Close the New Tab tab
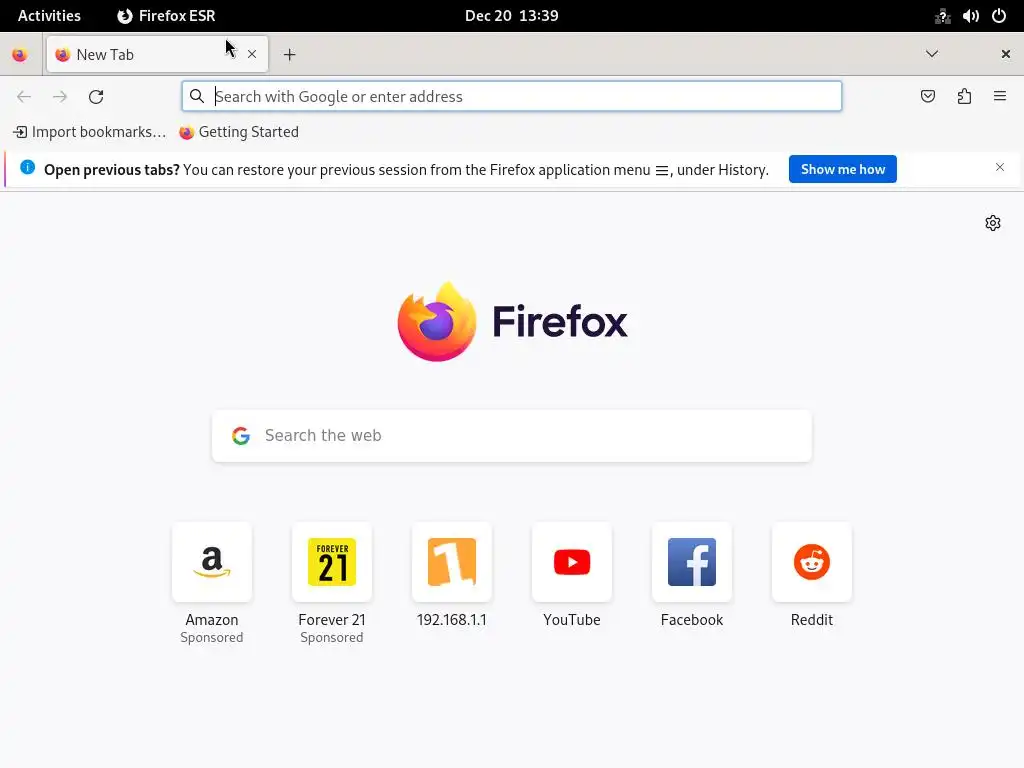1024x768 pixels. click(252, 55)
